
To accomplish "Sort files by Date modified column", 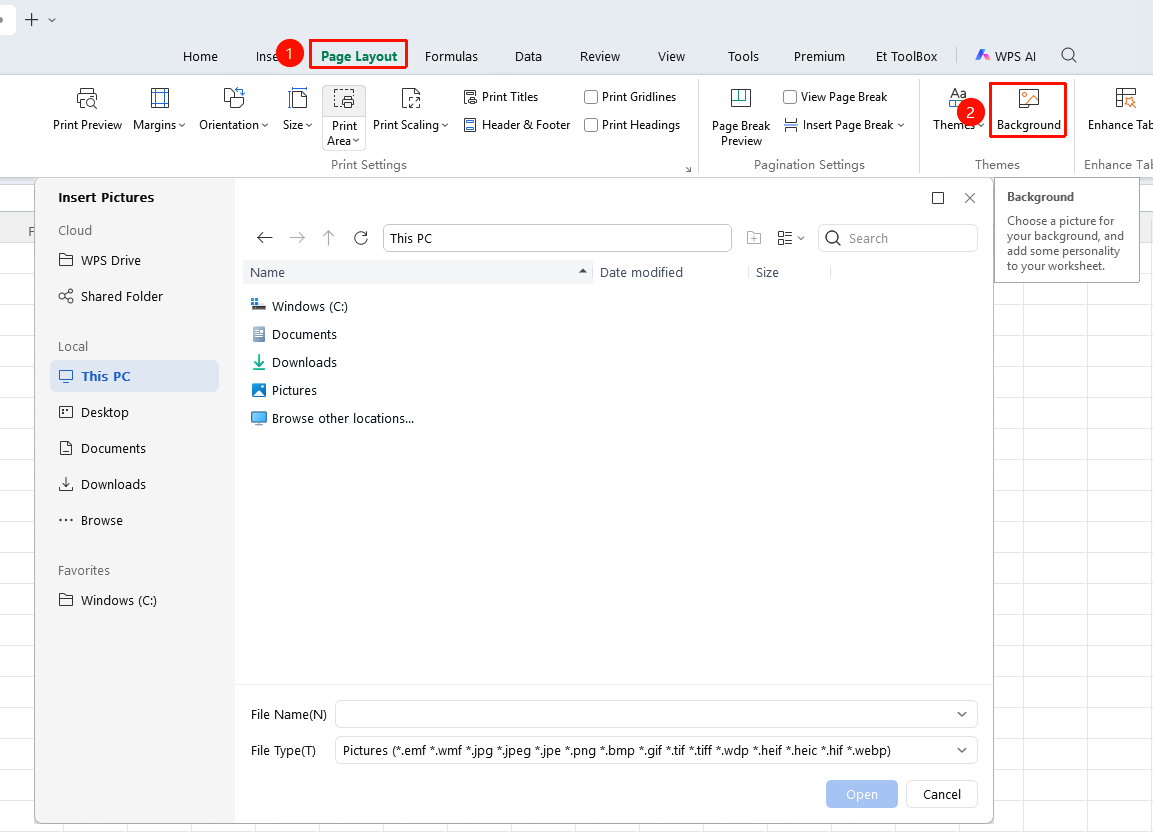I will click(x=641, y=272).
